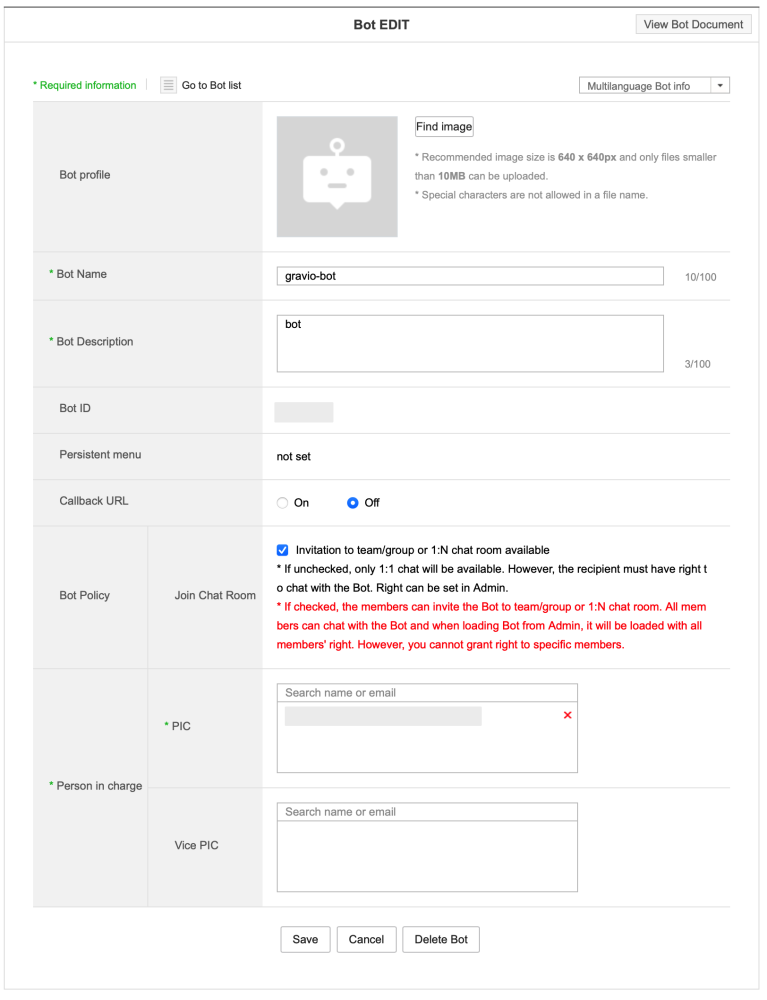Click the Vice PIC search field
This screenshot has width=767, height=1000.
click(x=427, y=811)
